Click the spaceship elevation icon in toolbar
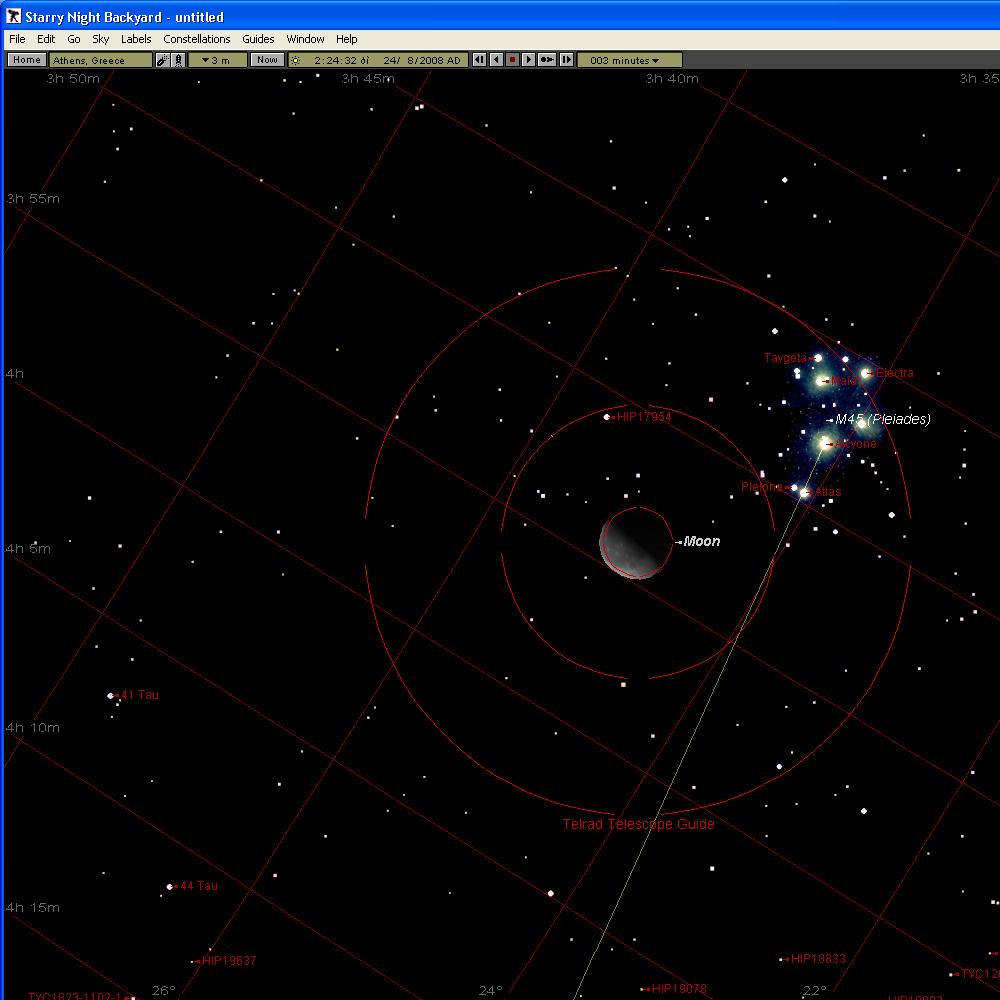The width and height of the screenshot is (1000, 1000). point(179,60)
